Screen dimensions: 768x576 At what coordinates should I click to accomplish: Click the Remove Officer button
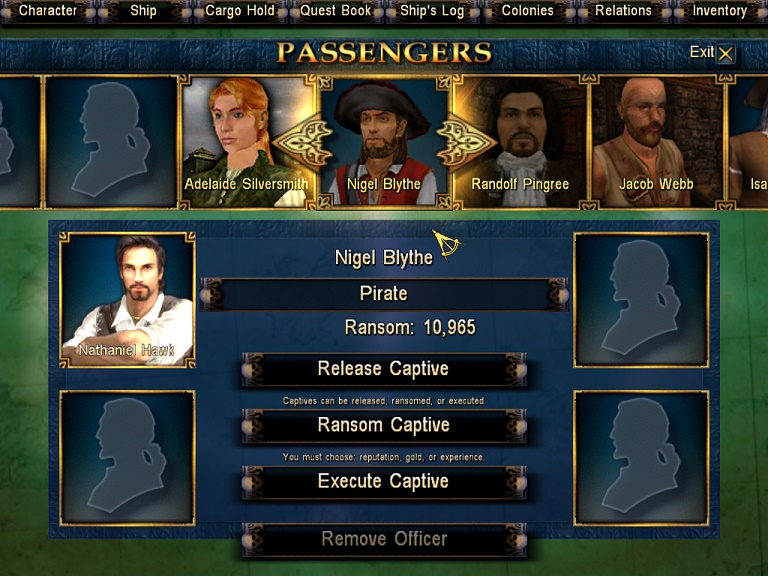[x=384, y=539]
